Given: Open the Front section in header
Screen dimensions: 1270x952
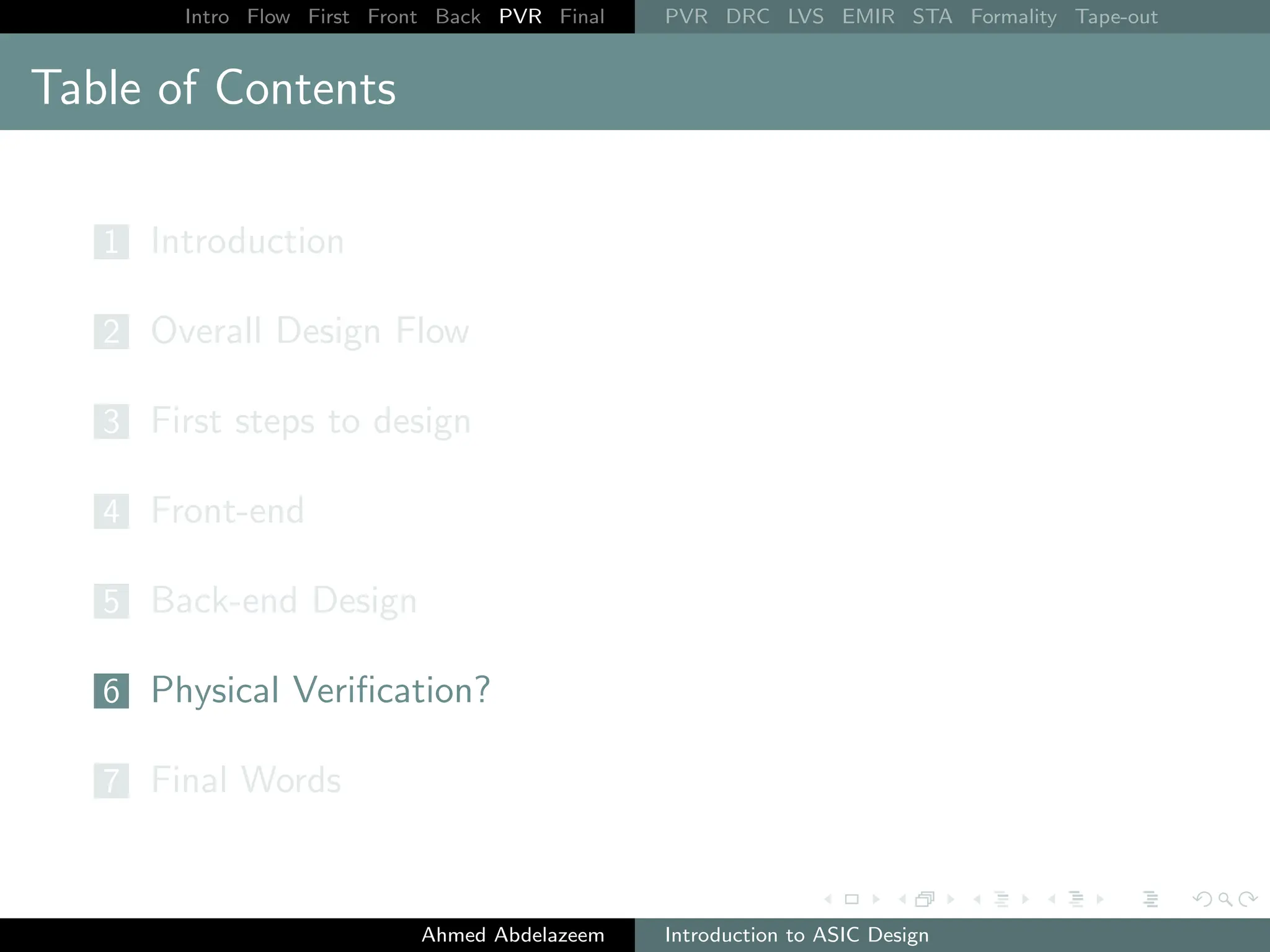Looking at the screenshot, I should pyautogui.click(x=393, y=17).
